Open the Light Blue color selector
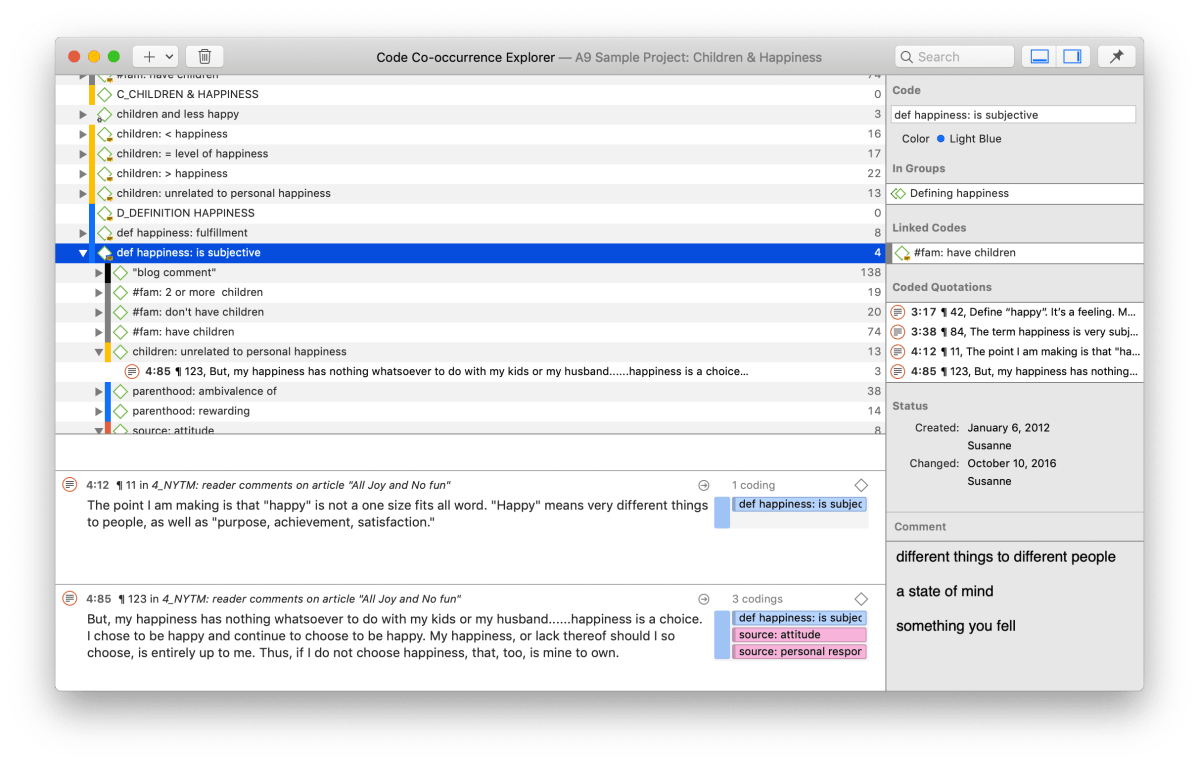Screen dimensions: 1199x764 (968, 138)
